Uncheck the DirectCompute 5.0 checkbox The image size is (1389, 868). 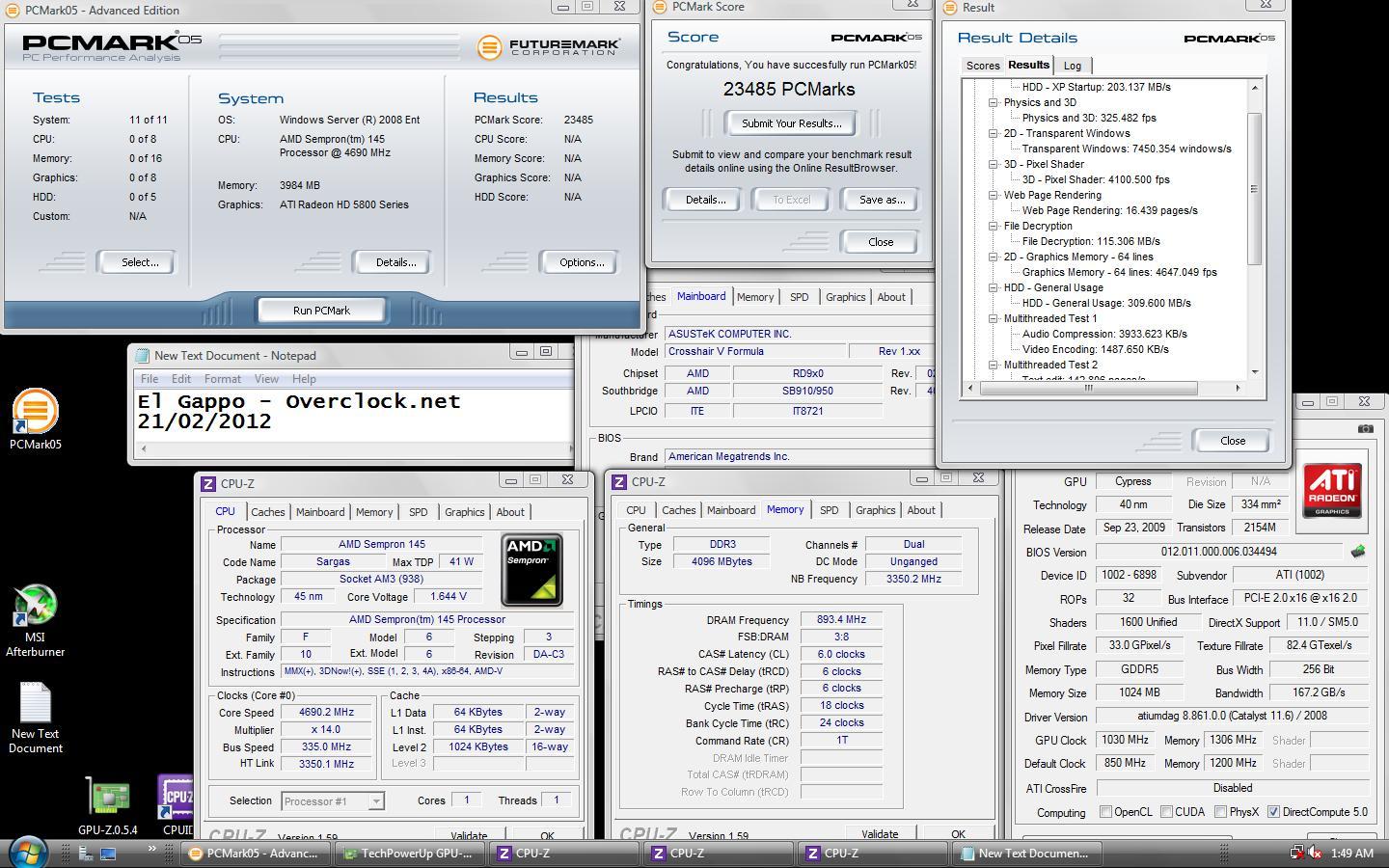pyautogui.click(x=1273, y=812)
